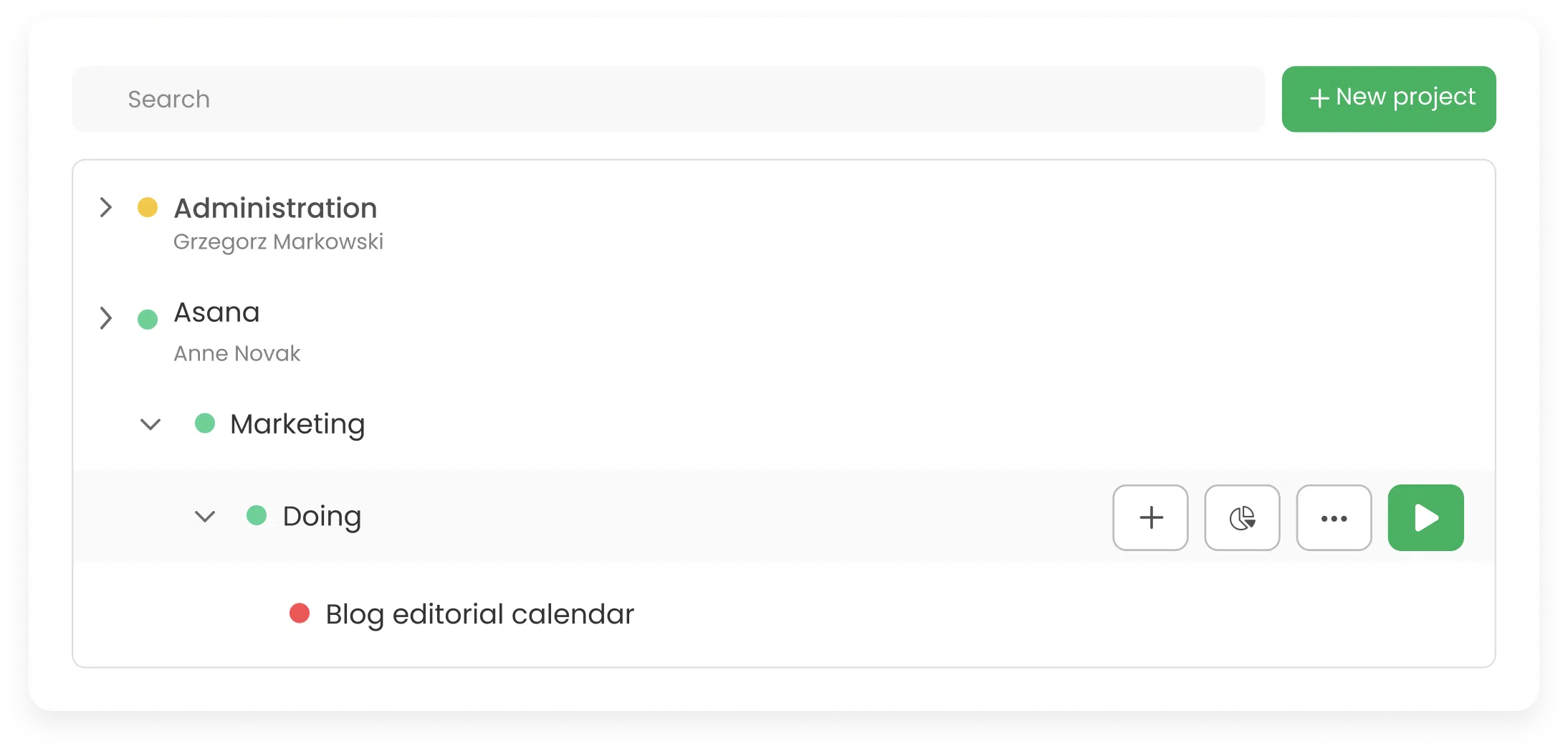
Task: Click the red dot beside Blog editorial calendar
Action: point(300,613)
